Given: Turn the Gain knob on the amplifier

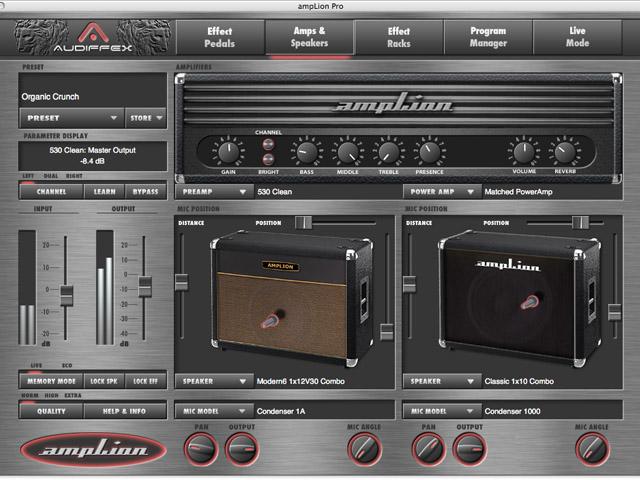Looking at the screenshot, I should 228,152.
